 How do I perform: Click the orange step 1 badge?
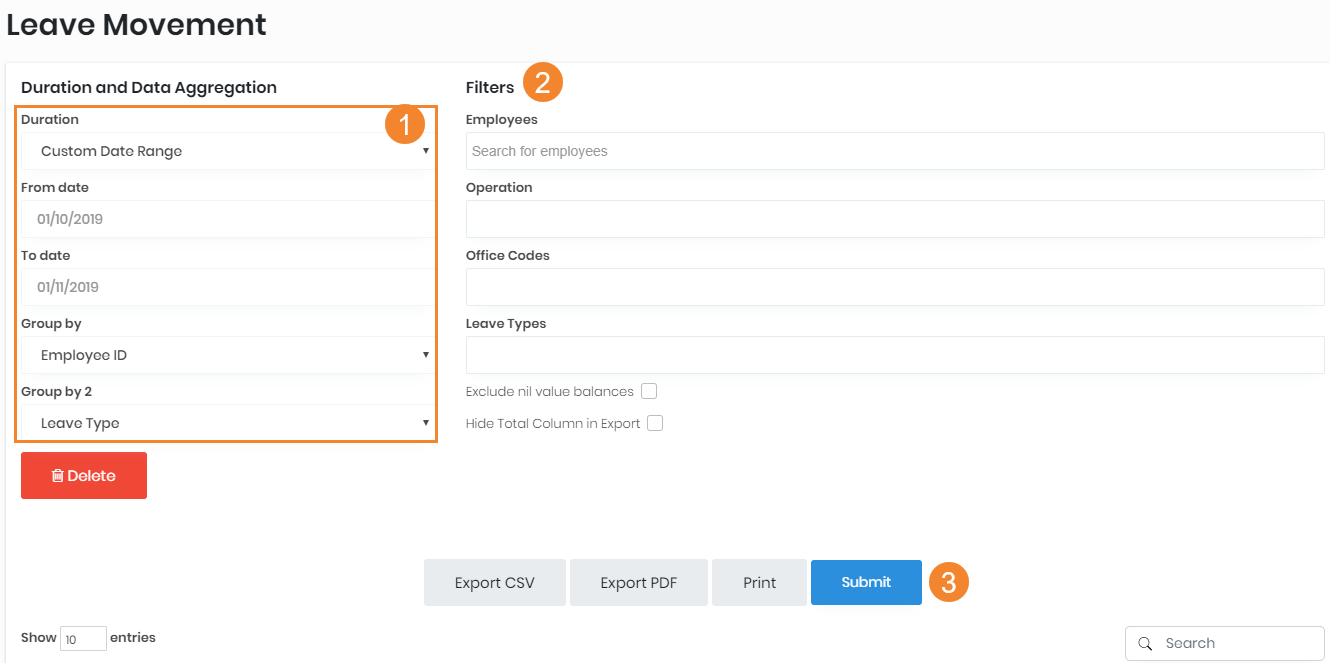405,125
